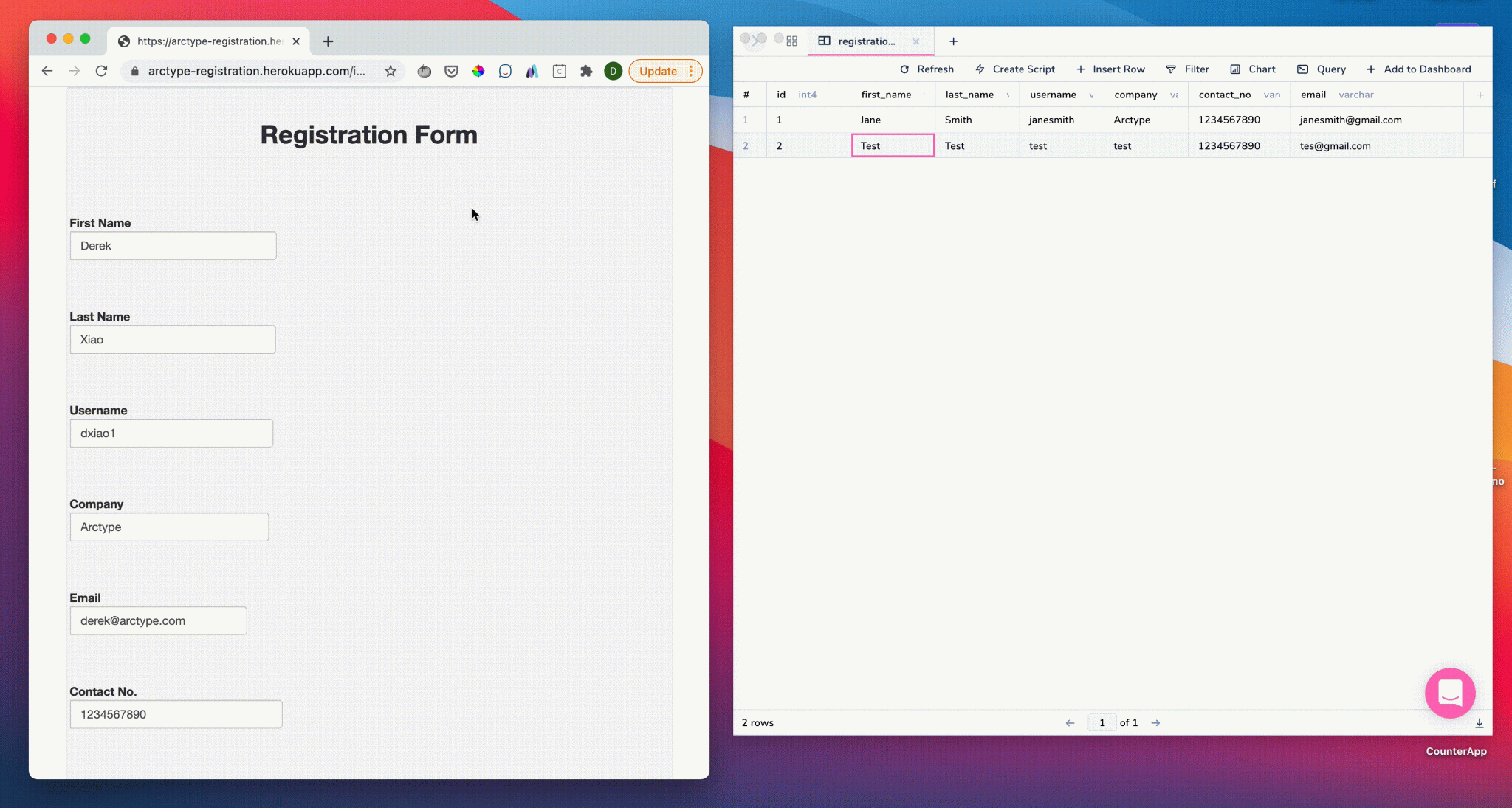This screenshot has height=808, width=1512.
Task: Open the extensions puzzle icon in Chrome
Action: [586, 71]
